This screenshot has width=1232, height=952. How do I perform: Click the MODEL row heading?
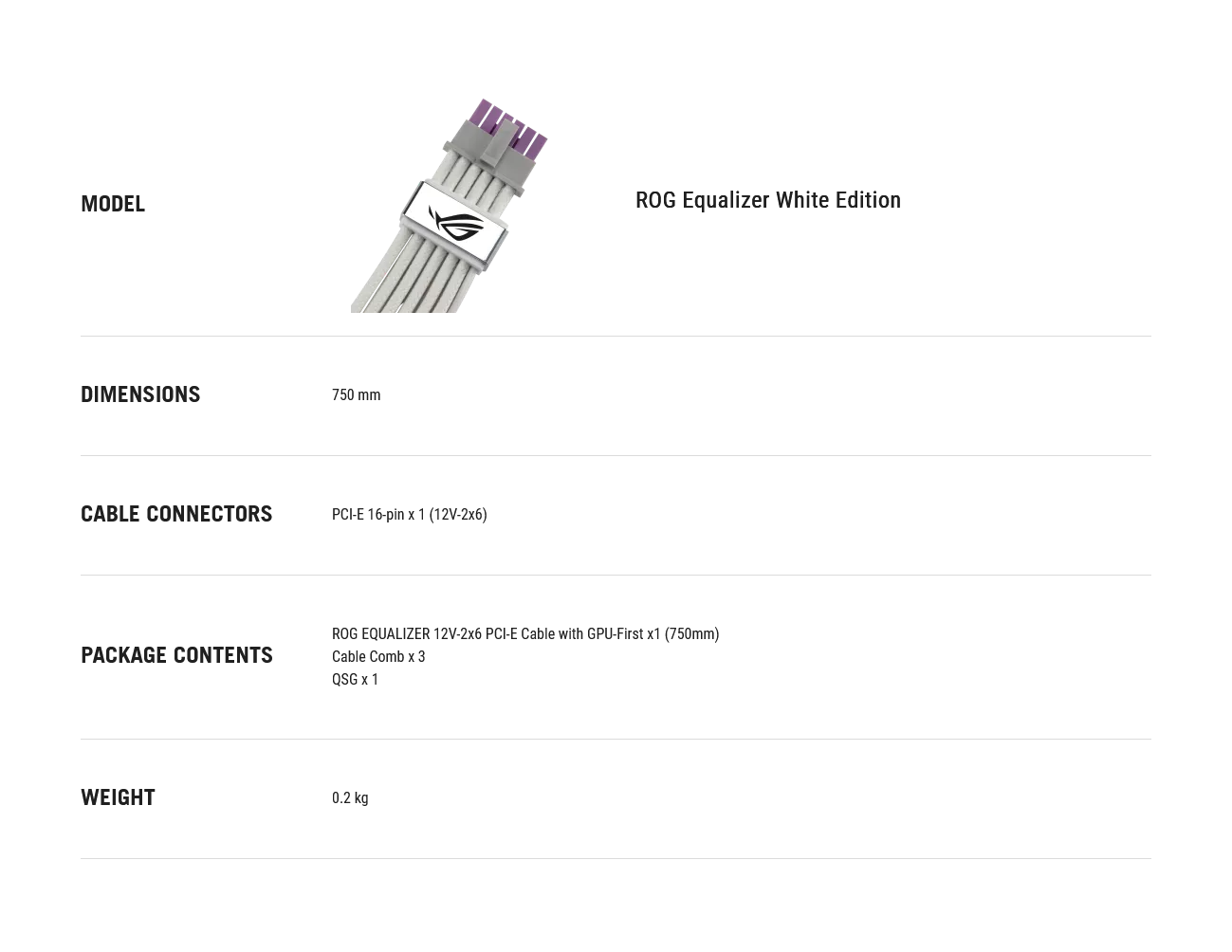click(113, 204)
